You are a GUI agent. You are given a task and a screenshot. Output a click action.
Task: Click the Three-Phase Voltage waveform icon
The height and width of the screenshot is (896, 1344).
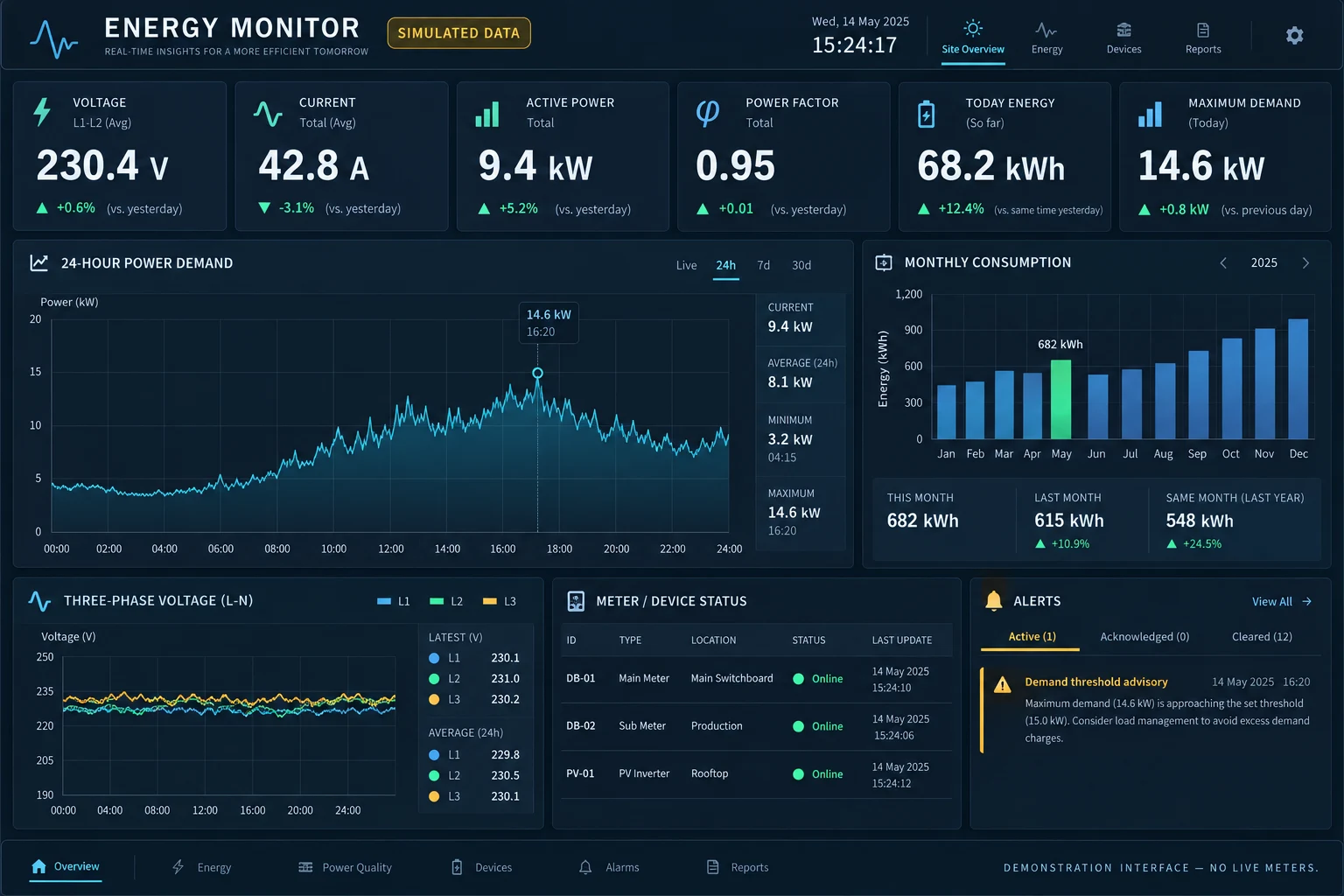click(39, 600)
